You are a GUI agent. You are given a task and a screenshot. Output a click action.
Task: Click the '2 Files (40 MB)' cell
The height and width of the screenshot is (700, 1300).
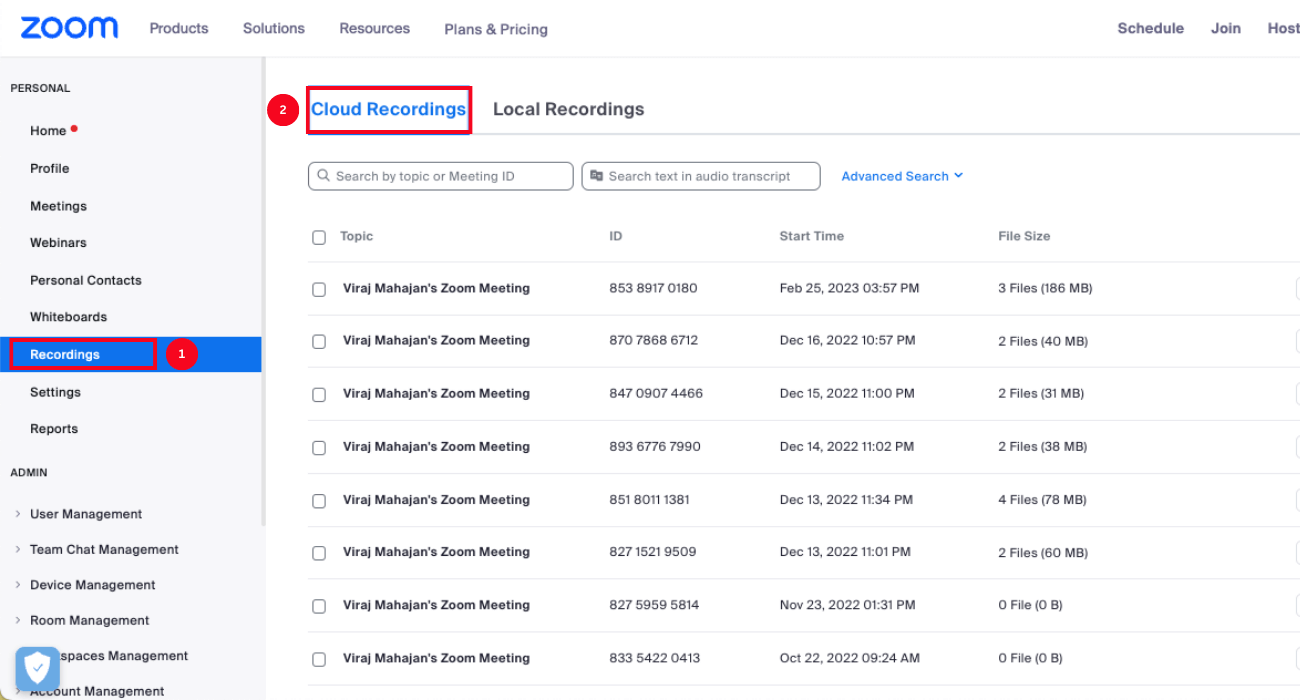[1043, 341]
